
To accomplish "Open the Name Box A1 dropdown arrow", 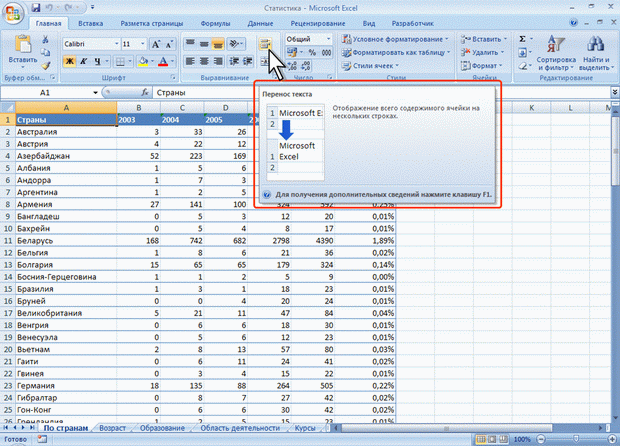I will 95,93.
